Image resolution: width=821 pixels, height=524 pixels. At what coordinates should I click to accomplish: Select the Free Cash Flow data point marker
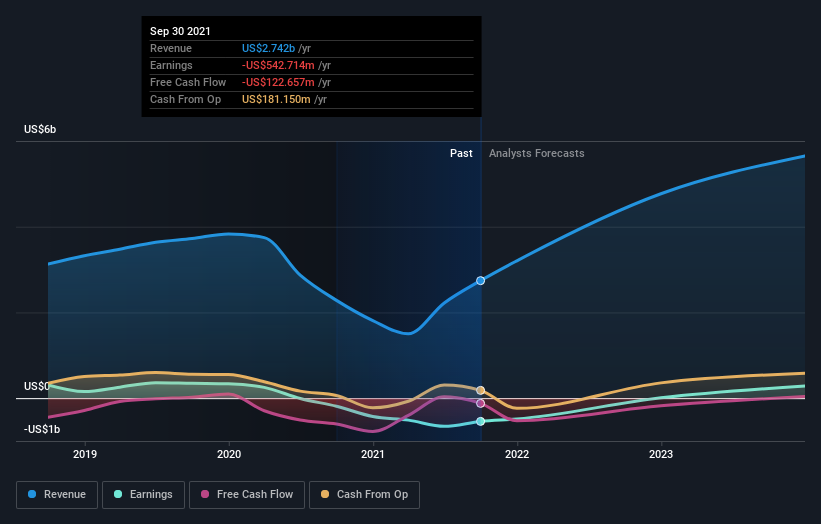480,404
